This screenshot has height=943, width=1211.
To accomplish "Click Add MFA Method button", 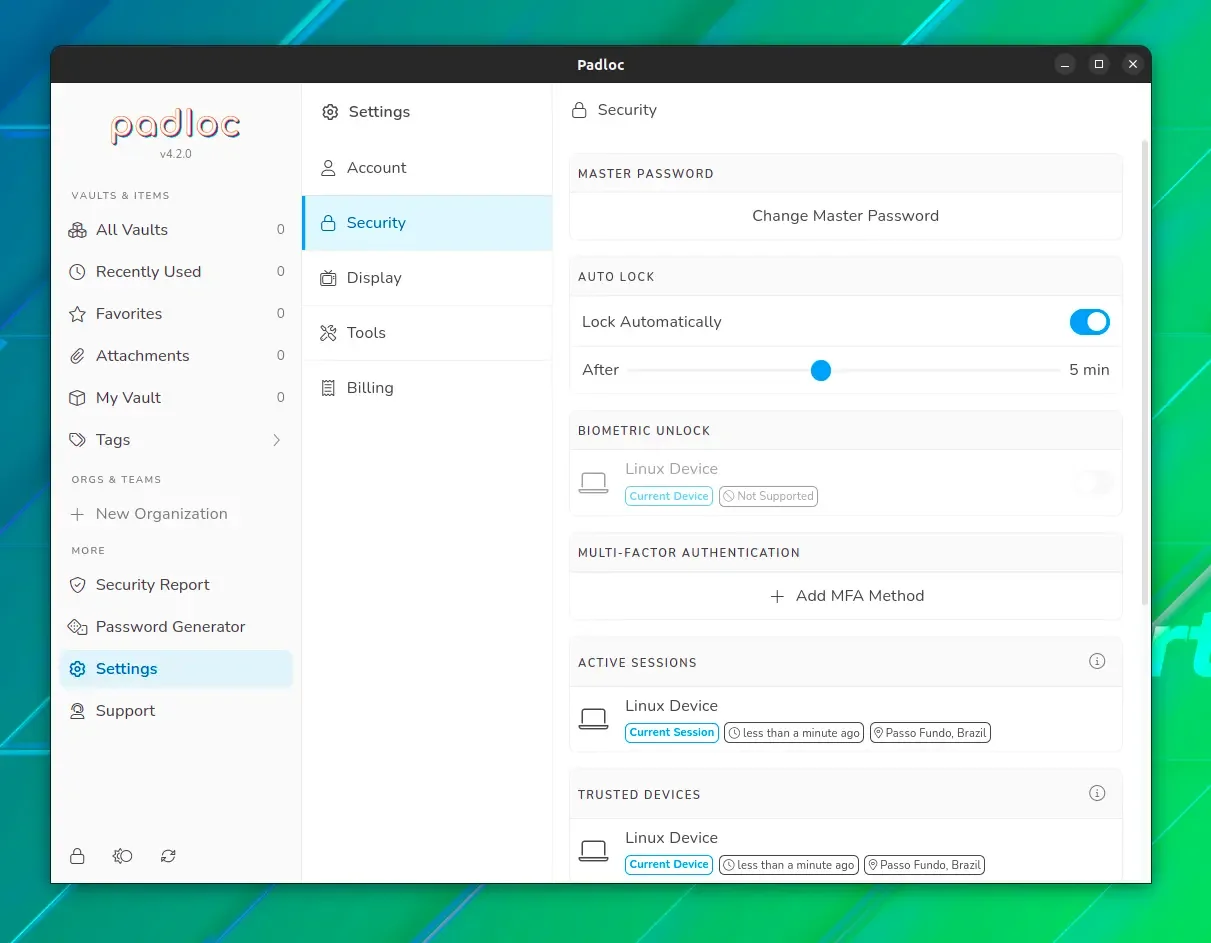I will click(x=846, y=596).
